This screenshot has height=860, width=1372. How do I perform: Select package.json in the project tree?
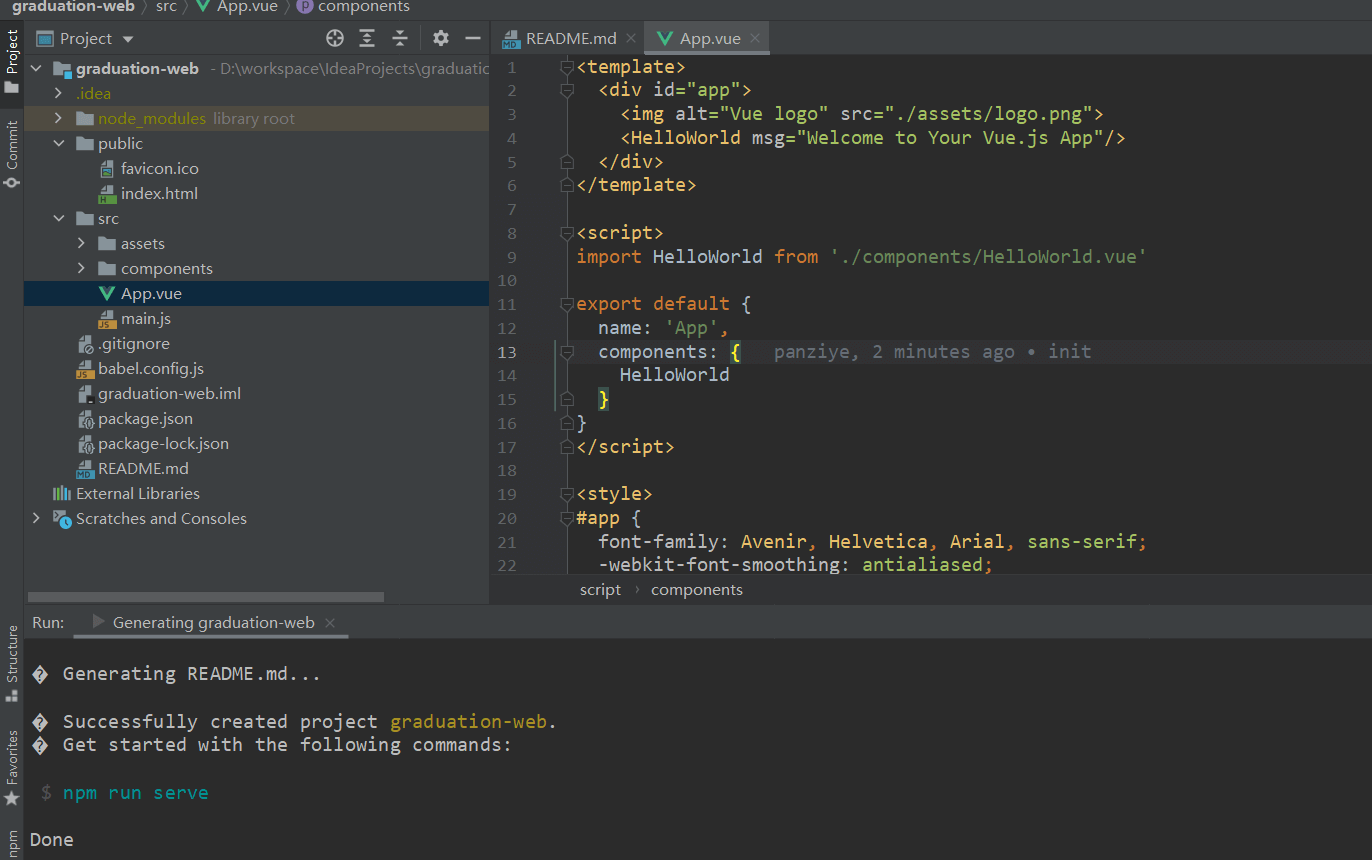[x=145, y=419]
